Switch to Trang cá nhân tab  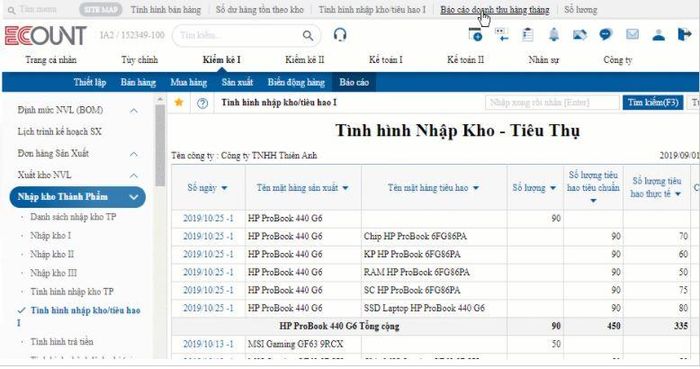(x=51, y=60)
